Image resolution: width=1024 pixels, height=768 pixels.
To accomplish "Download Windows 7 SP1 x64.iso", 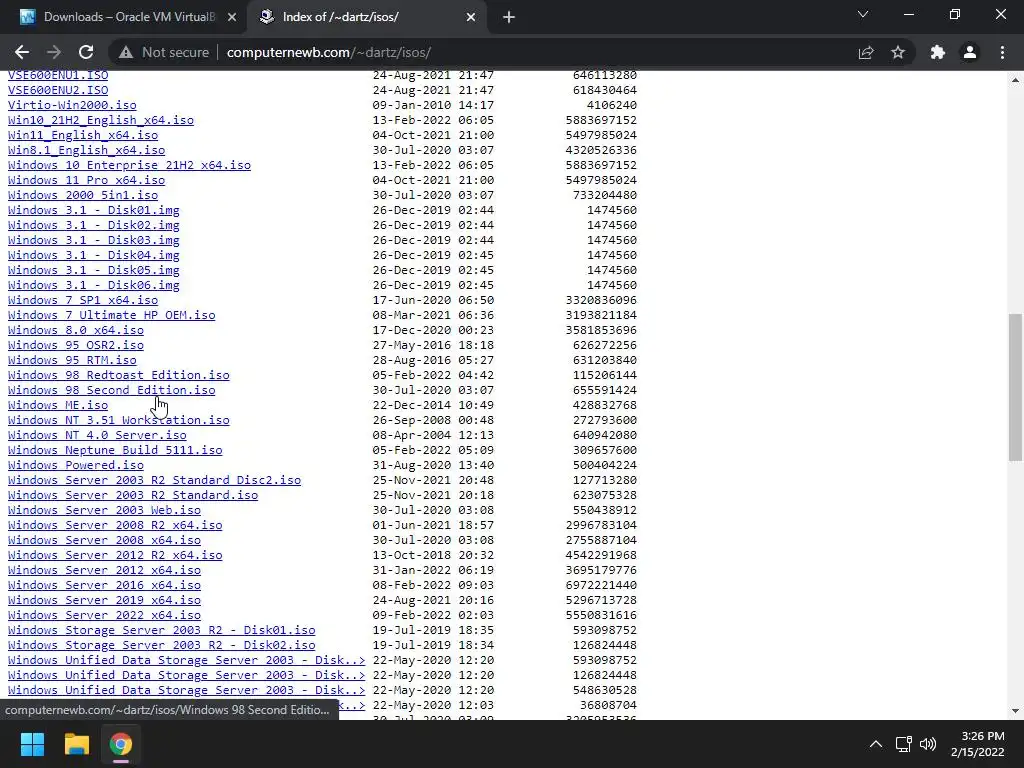I will click(x=83, y=300).
